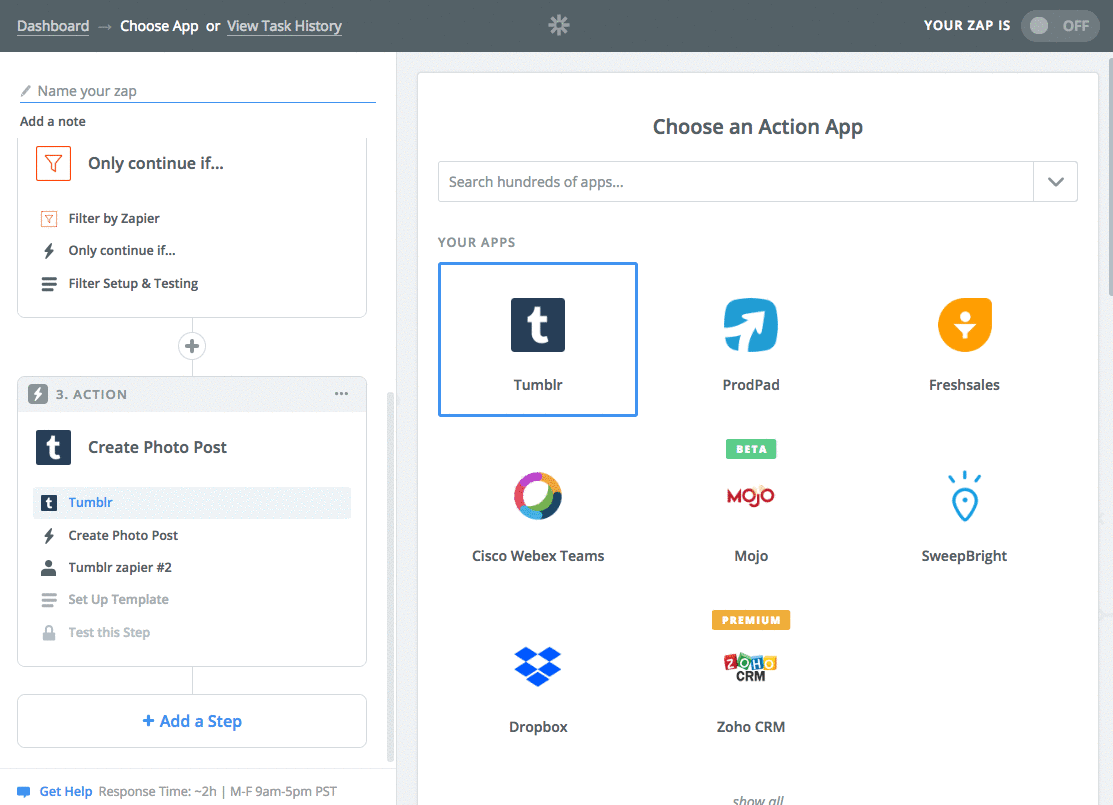Click the Search hundreds of apps field
Screen dimensions: 1113x805
click(735, 182)
